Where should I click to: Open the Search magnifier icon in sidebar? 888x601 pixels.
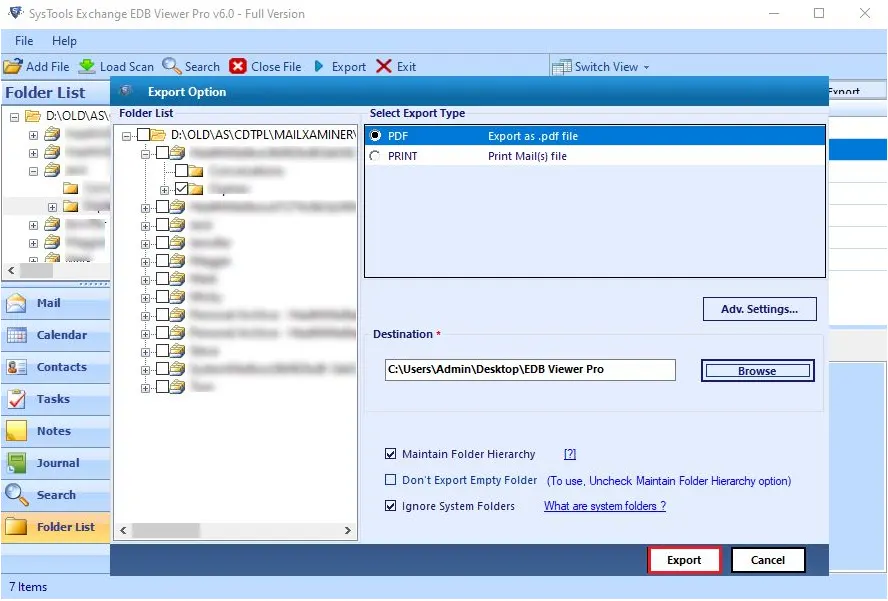click(16, 495)
